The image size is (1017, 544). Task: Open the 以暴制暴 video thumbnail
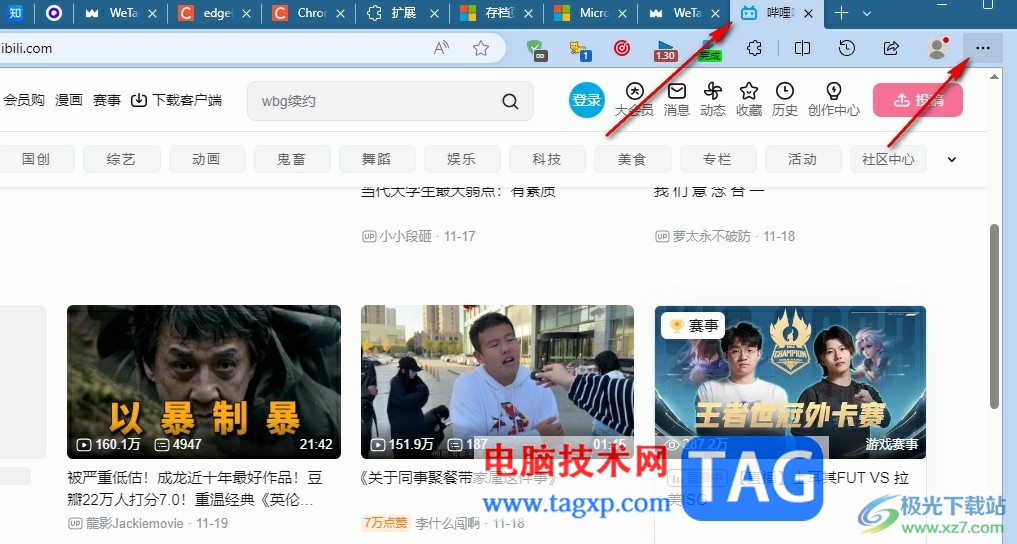tap(204, 382)
